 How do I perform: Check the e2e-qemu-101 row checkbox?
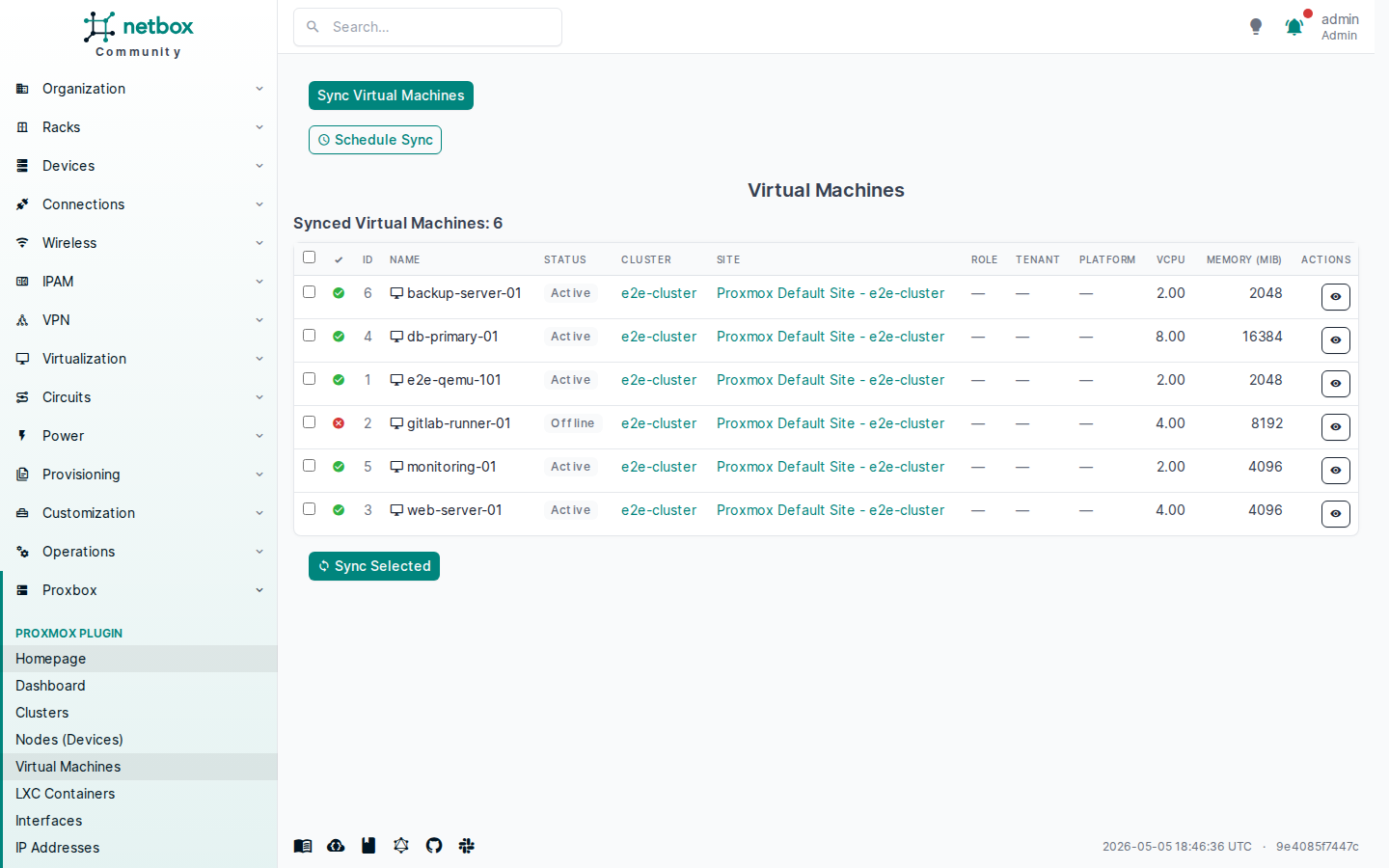coord(309,379)
